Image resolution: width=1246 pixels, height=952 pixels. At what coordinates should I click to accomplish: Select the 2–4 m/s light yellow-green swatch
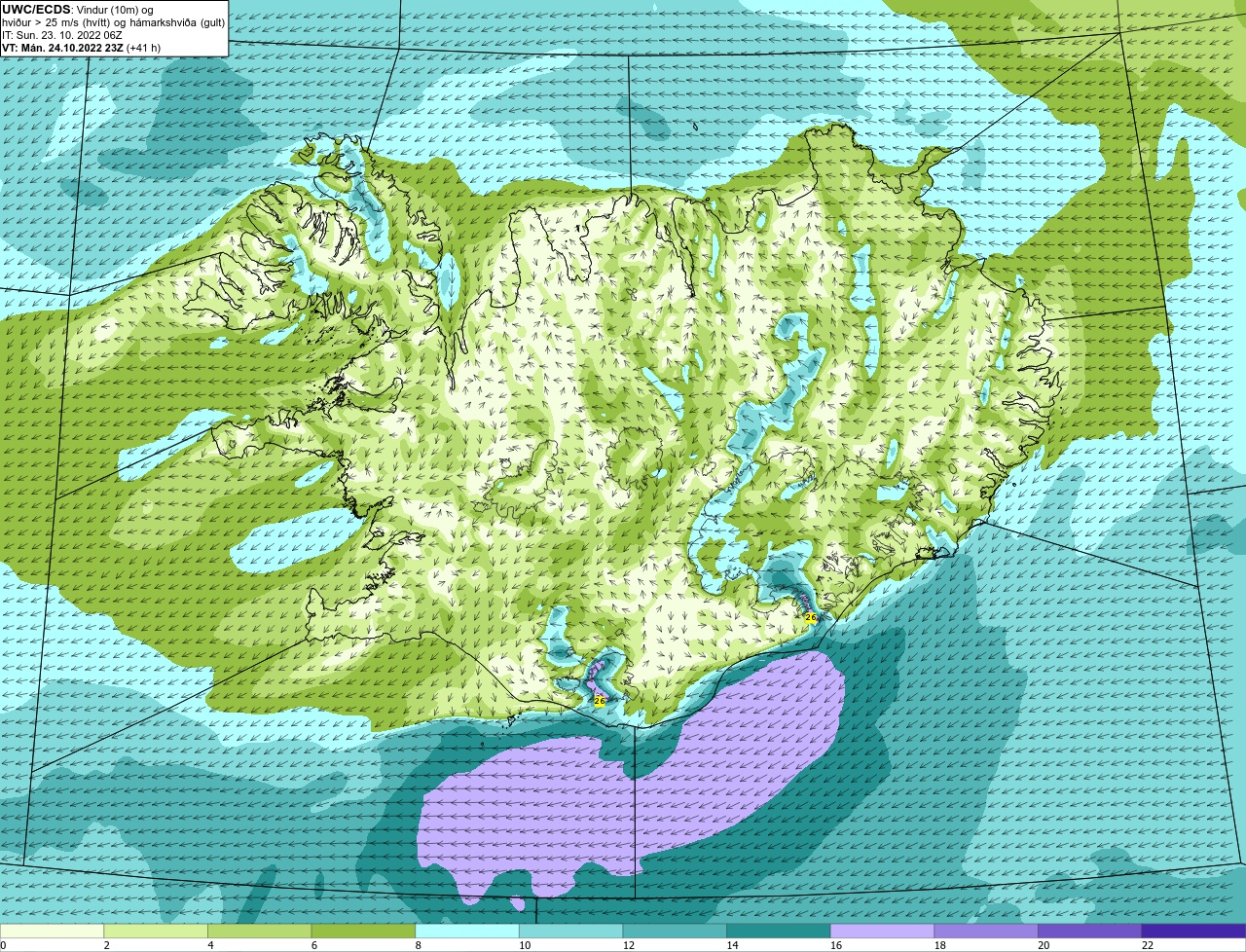coord(156,931)
